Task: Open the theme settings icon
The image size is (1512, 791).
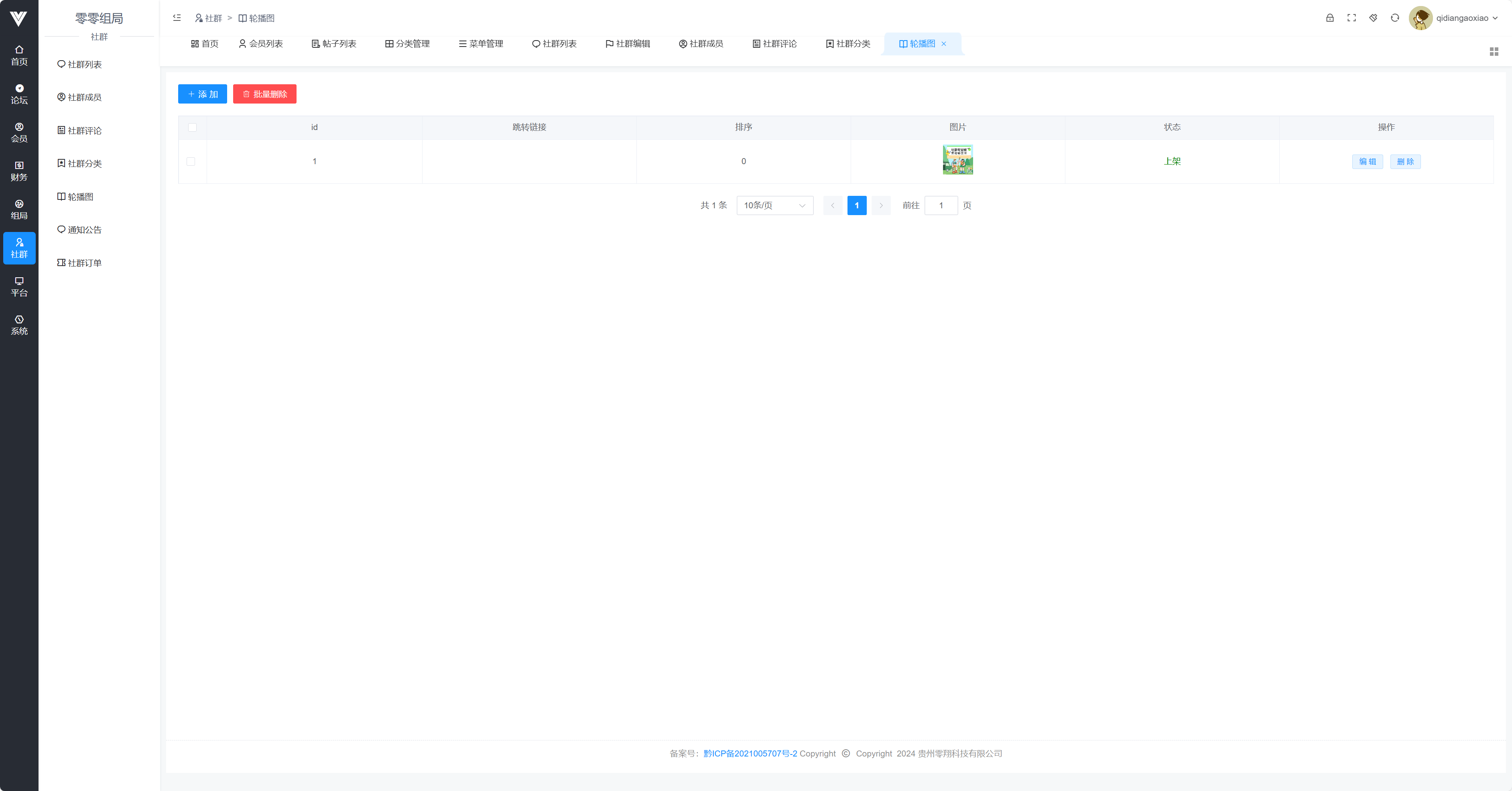Action: (x=1373, y=18)
